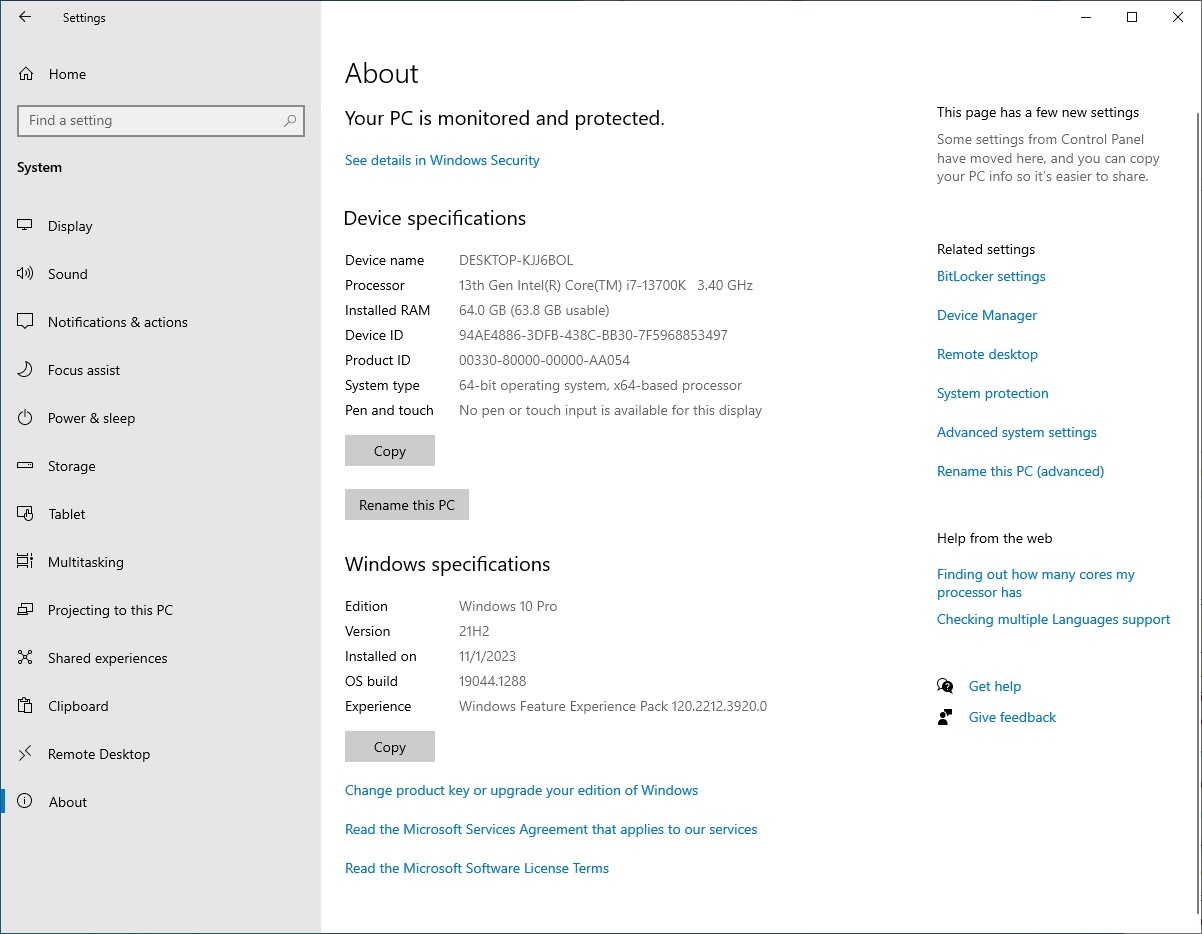Click the Get help chat icon

pyautogui.click(x=945, y=686)
